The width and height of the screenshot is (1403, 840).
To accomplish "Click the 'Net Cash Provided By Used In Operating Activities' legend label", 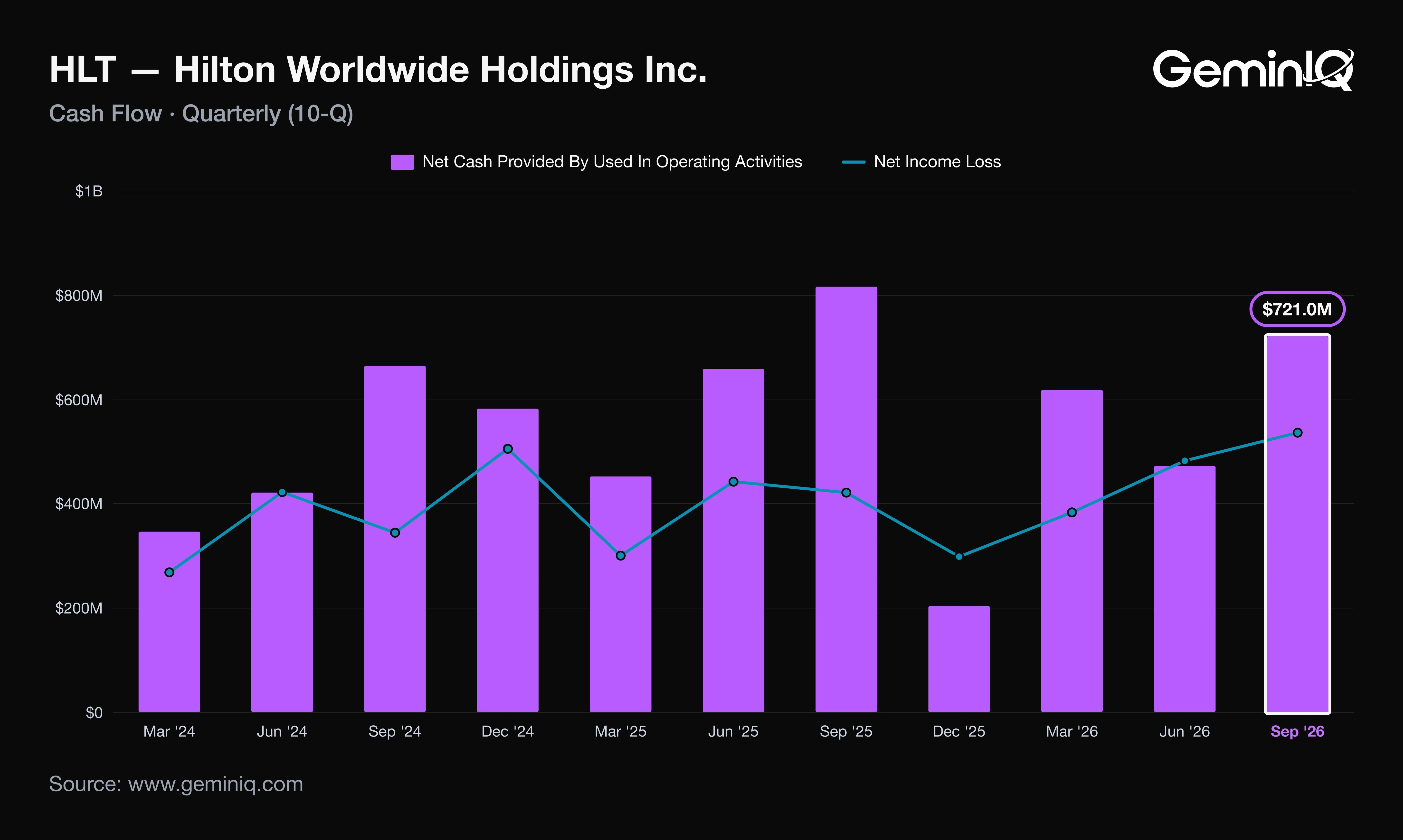I will [x=612, y=162].
